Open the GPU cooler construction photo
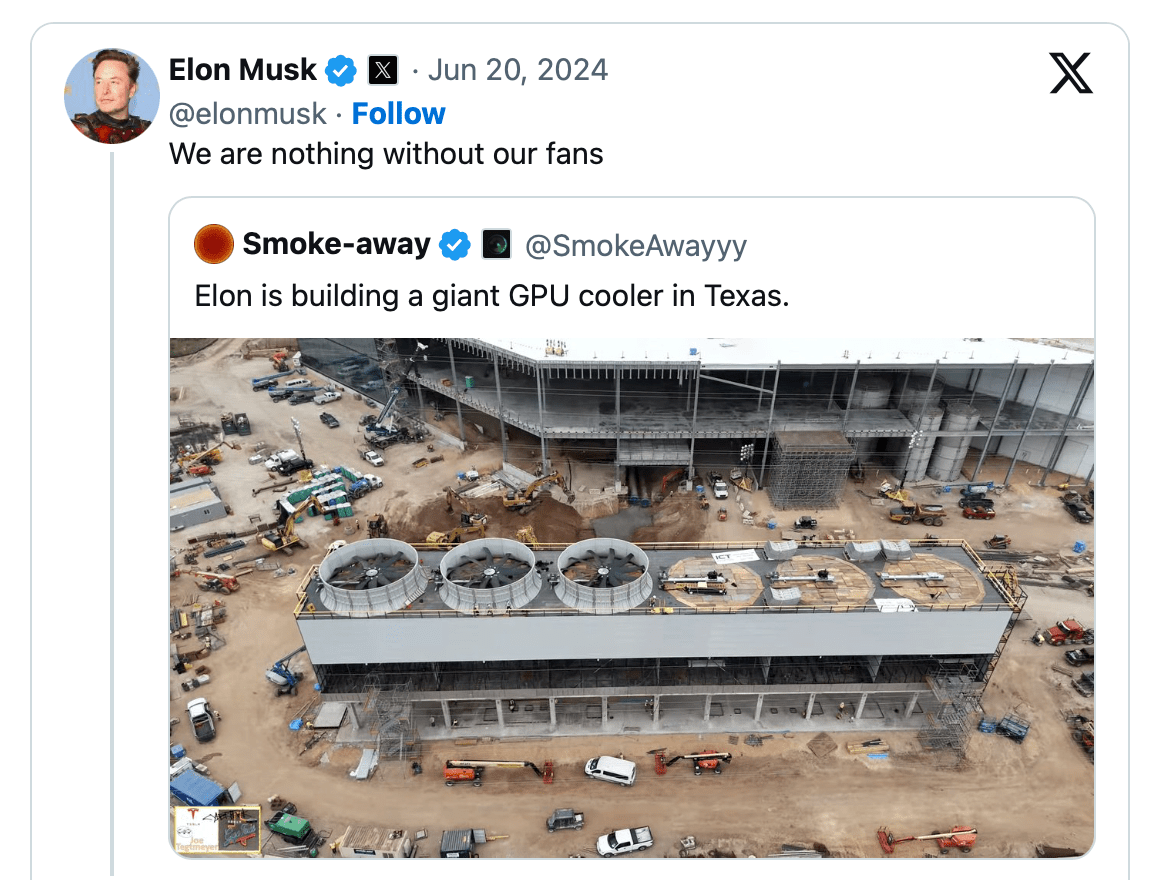 (x=633, y=600)
